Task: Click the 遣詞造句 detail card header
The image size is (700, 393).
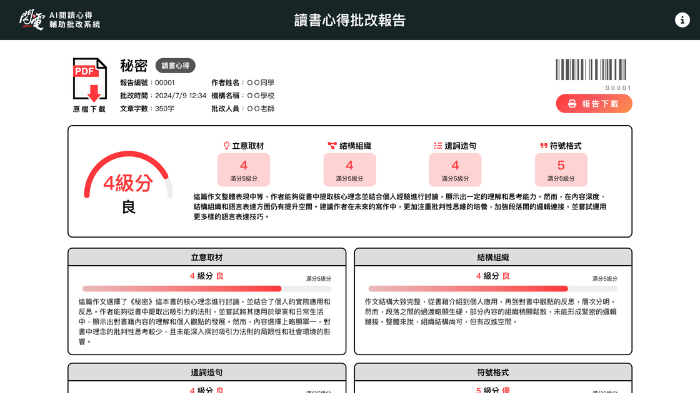Action: point(207,372)
